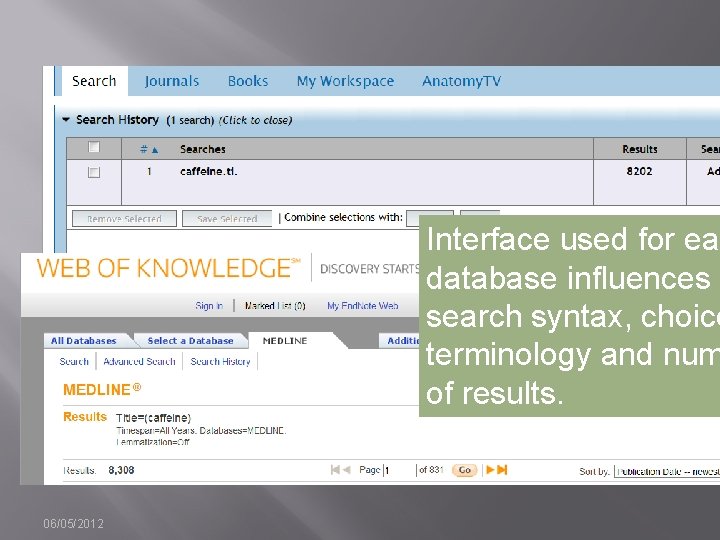Click the Web of Knowledge logo

[169, 268]
